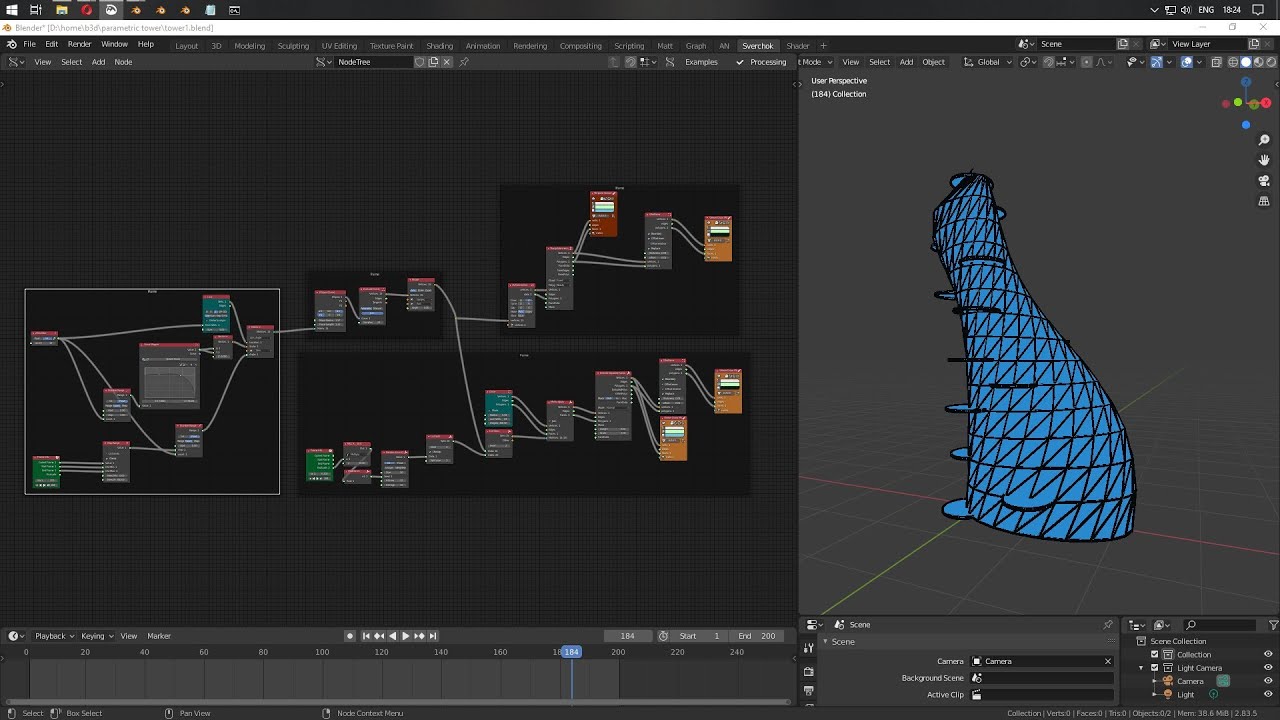This screenshot has height=720, width=1280.
Task: Open the Tool properties tab icon
Action: [809, 648]
